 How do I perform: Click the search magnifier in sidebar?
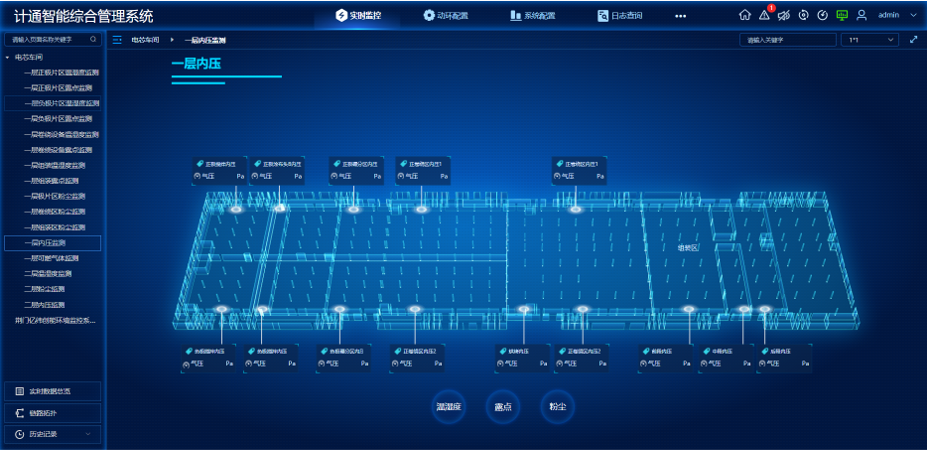coord(94,40)
